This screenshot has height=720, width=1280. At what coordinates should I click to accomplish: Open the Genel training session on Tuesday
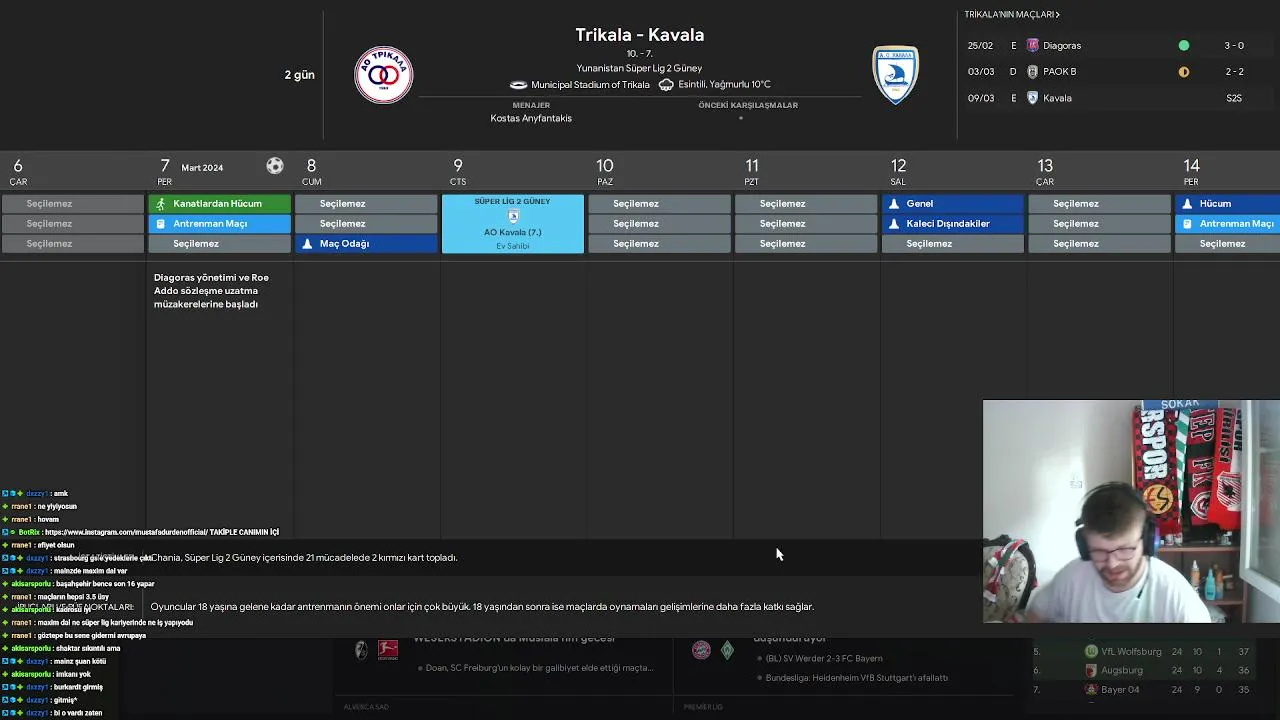953,203
